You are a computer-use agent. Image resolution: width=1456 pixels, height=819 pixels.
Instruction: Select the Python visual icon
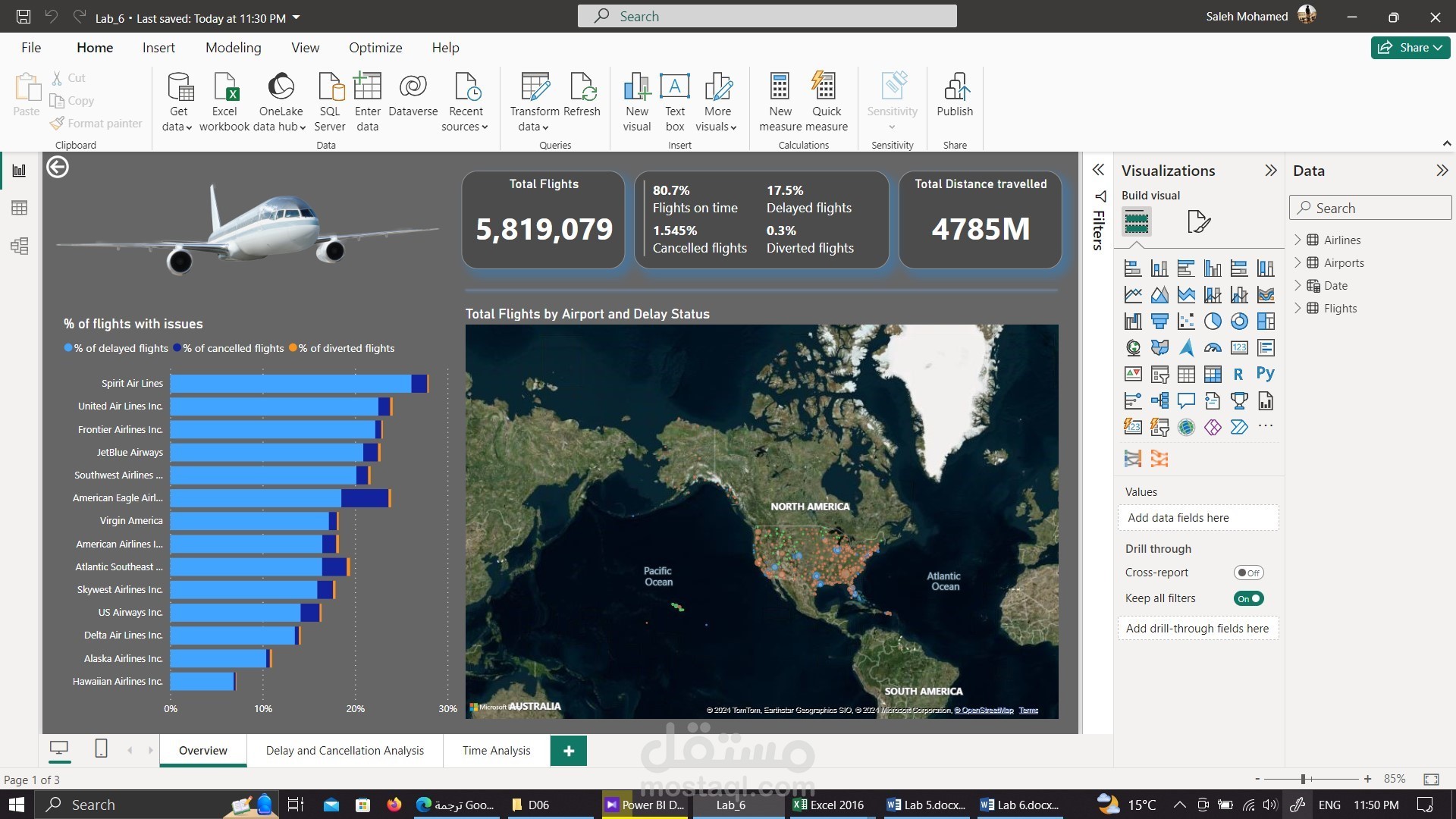pos(1265,374)
